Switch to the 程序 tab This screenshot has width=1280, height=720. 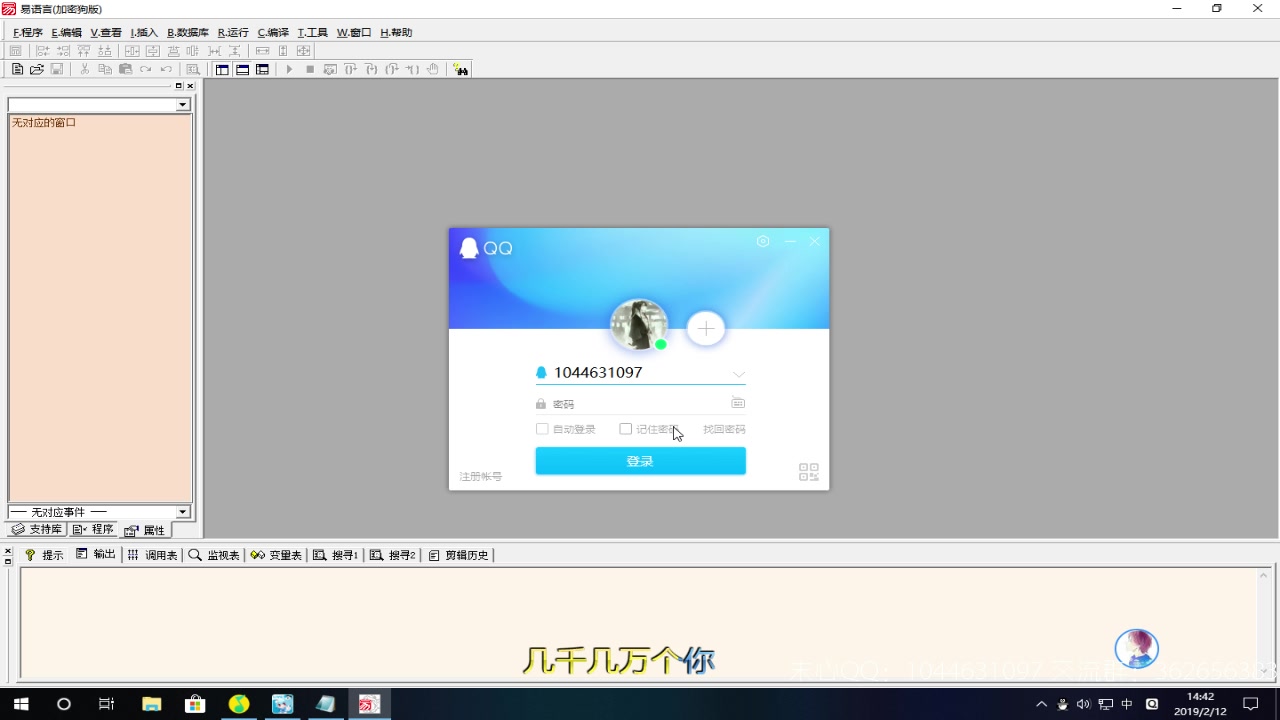coord(93,530)
